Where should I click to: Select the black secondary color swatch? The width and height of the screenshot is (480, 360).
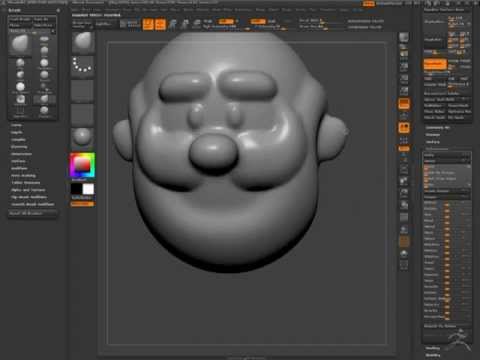pos(76,189)
